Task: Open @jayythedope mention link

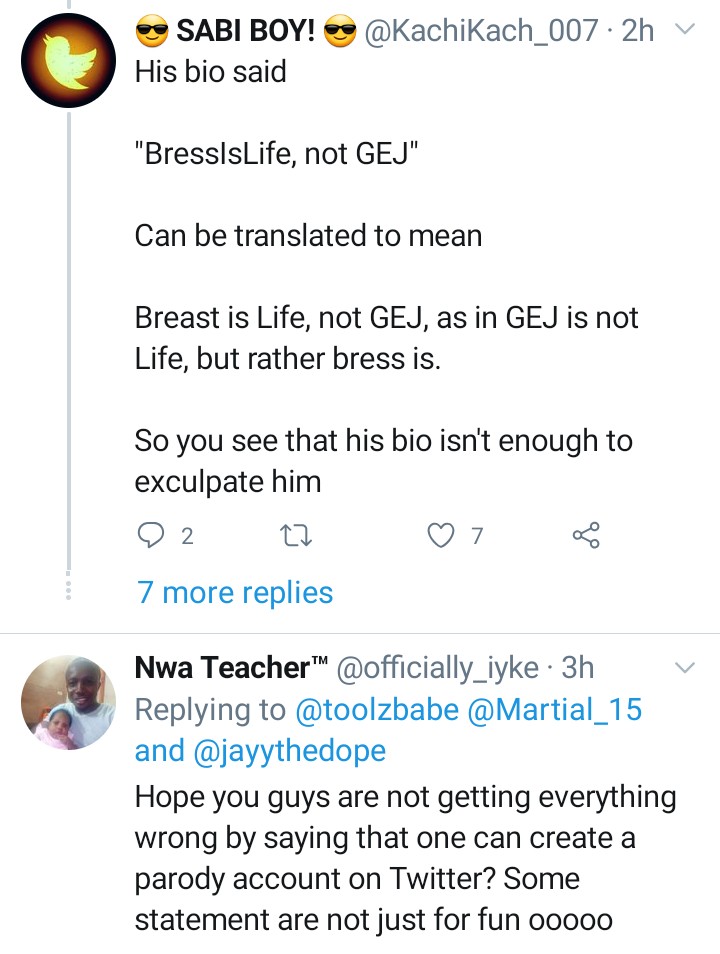Action: (285, 751)
